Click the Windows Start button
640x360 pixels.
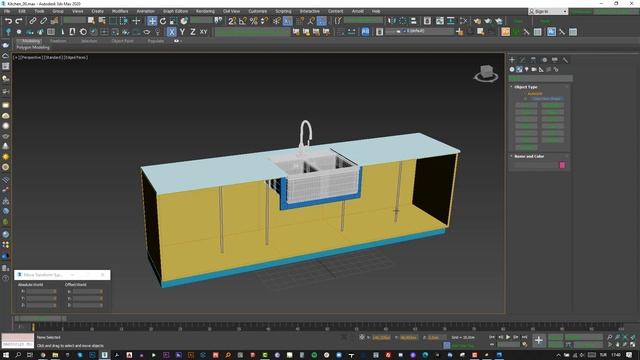click(x=6, y=355)
